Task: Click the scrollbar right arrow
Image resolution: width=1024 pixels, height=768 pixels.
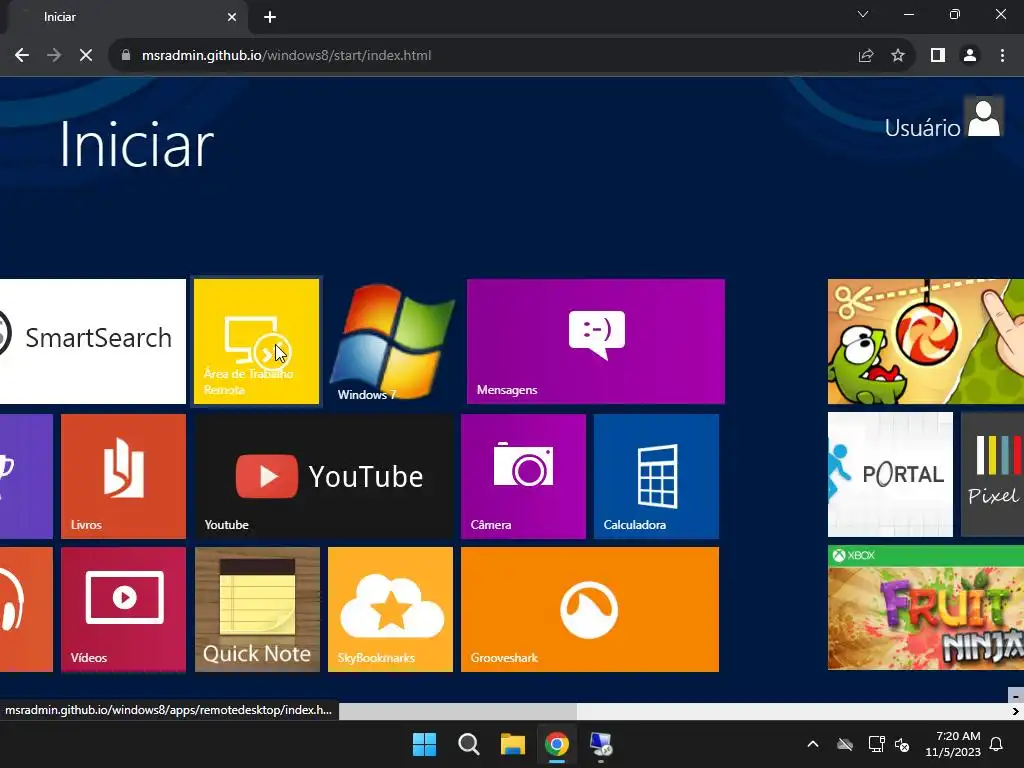Action: [x=1016, y=711]
